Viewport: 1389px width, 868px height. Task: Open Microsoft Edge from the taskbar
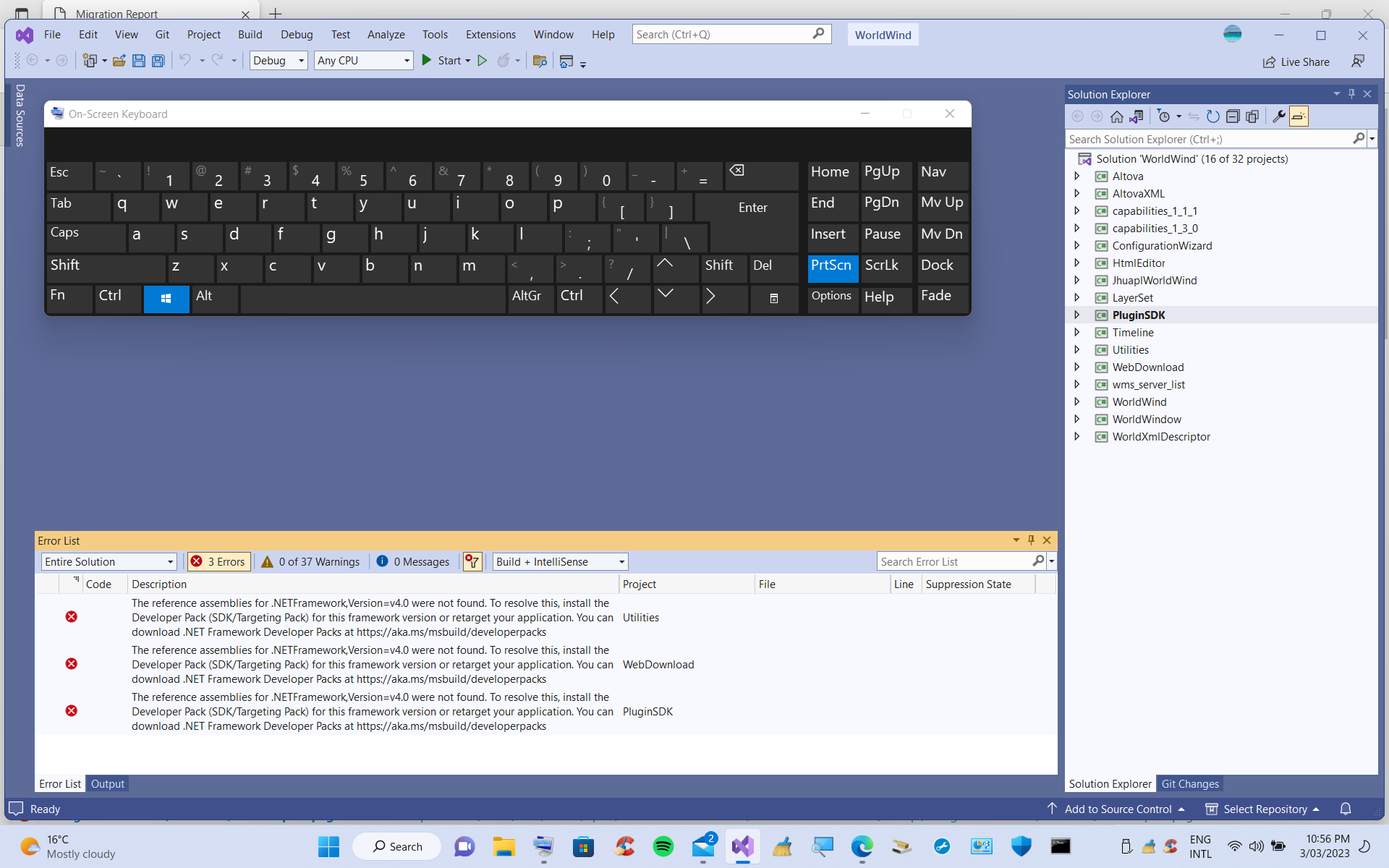coord(862,846)
